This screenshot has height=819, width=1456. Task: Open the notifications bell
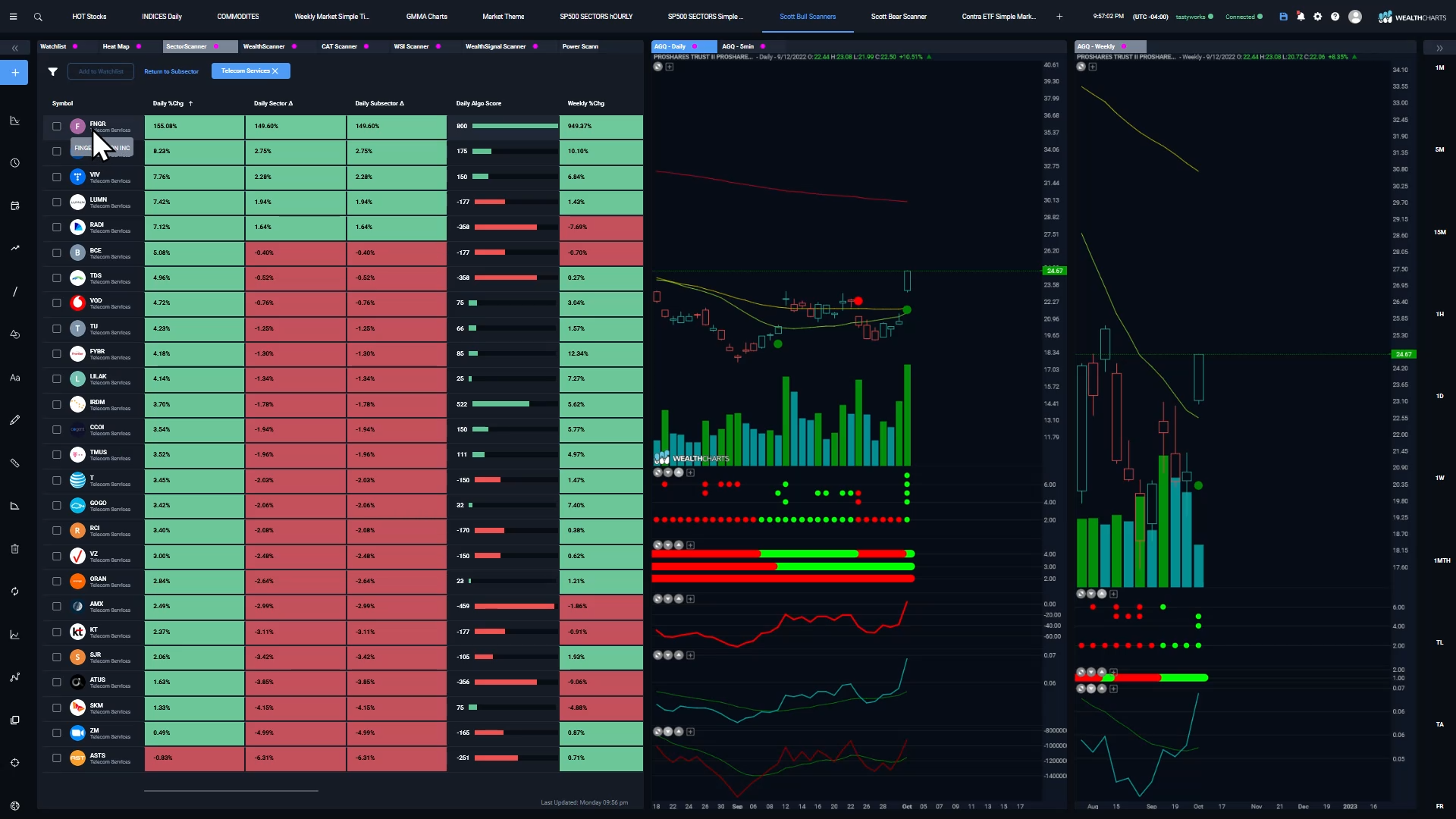click(x=1301, y=17)
